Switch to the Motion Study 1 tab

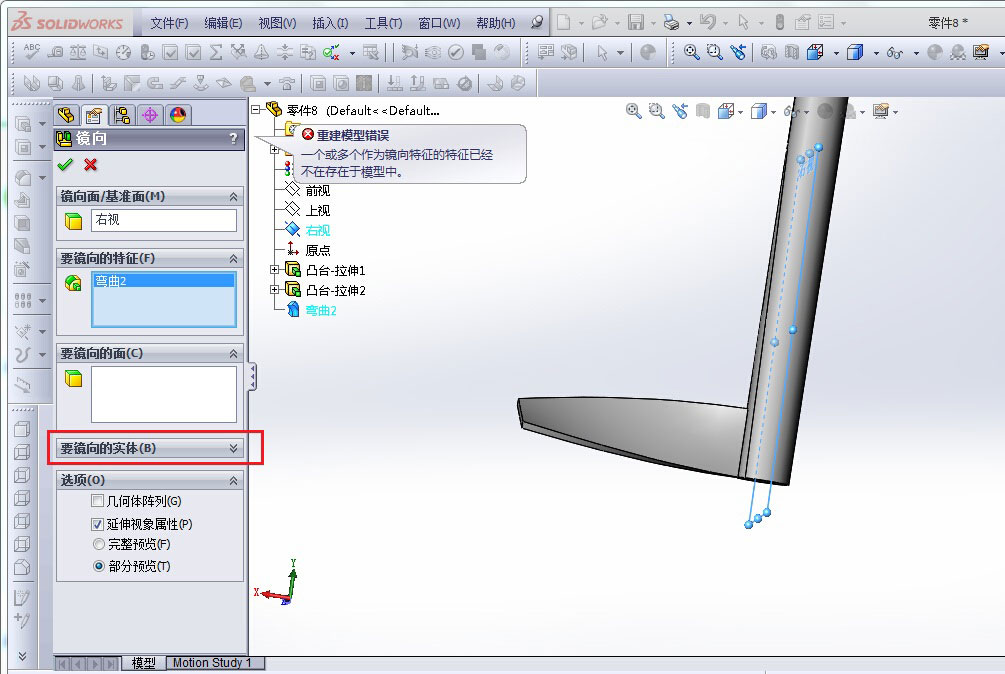(214, 662)
